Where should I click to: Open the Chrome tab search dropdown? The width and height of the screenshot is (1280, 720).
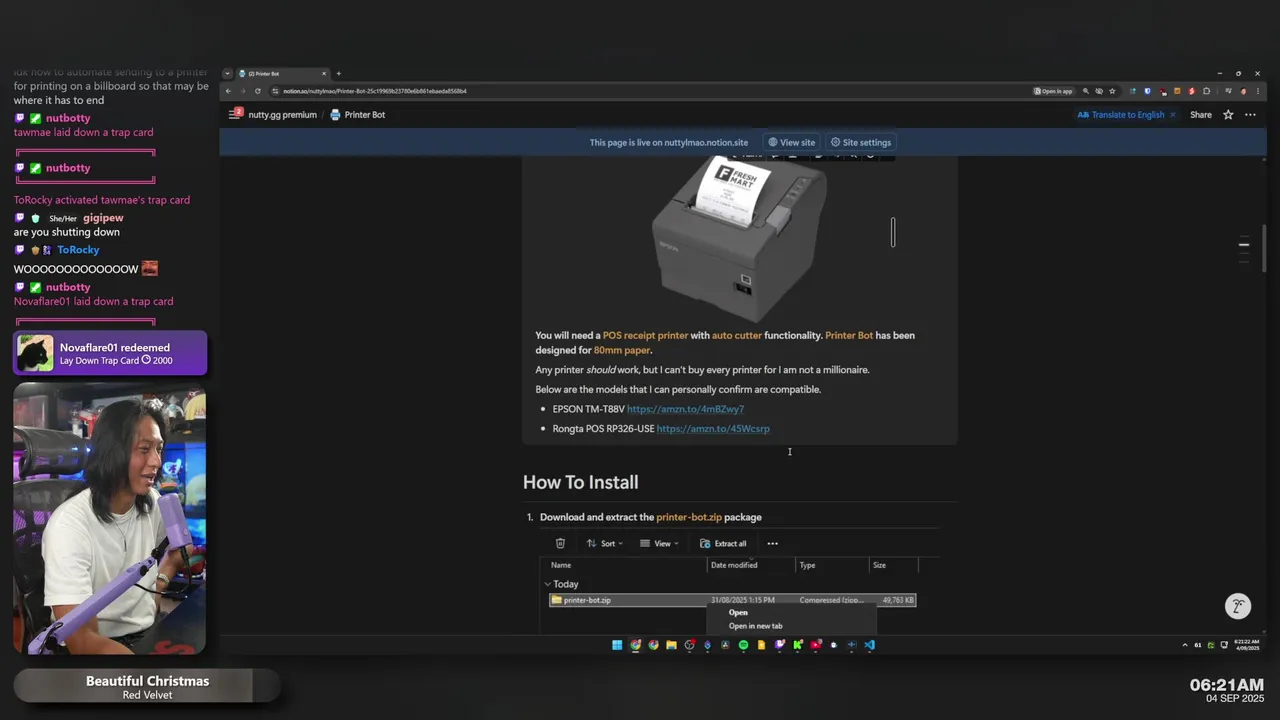click(x=227, y=73)
